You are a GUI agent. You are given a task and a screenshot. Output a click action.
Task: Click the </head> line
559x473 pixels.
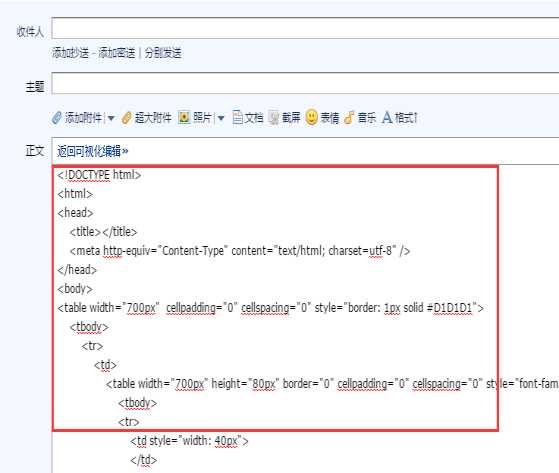(x=77, y=270)
